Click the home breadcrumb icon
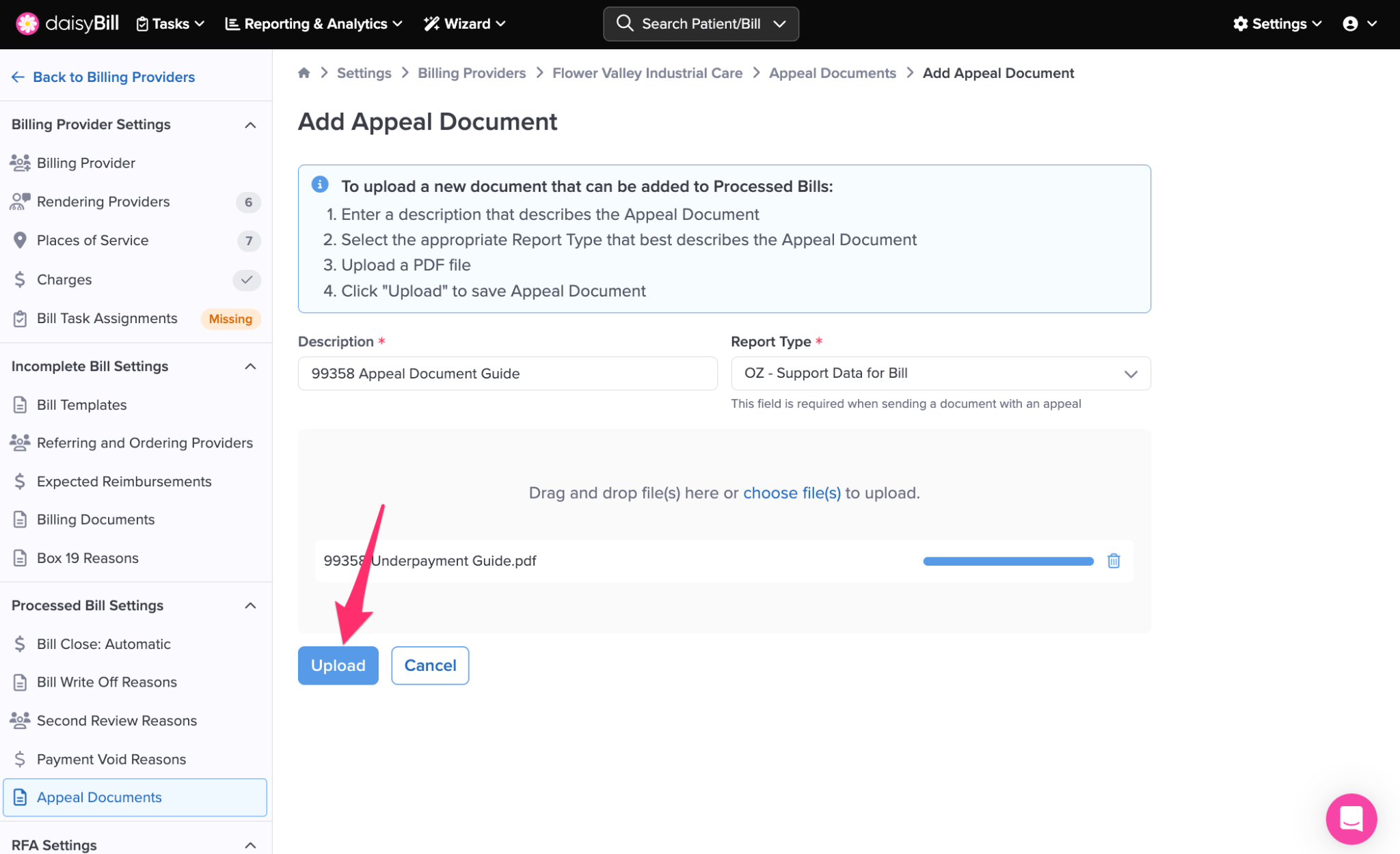 (x=304, y=73)
